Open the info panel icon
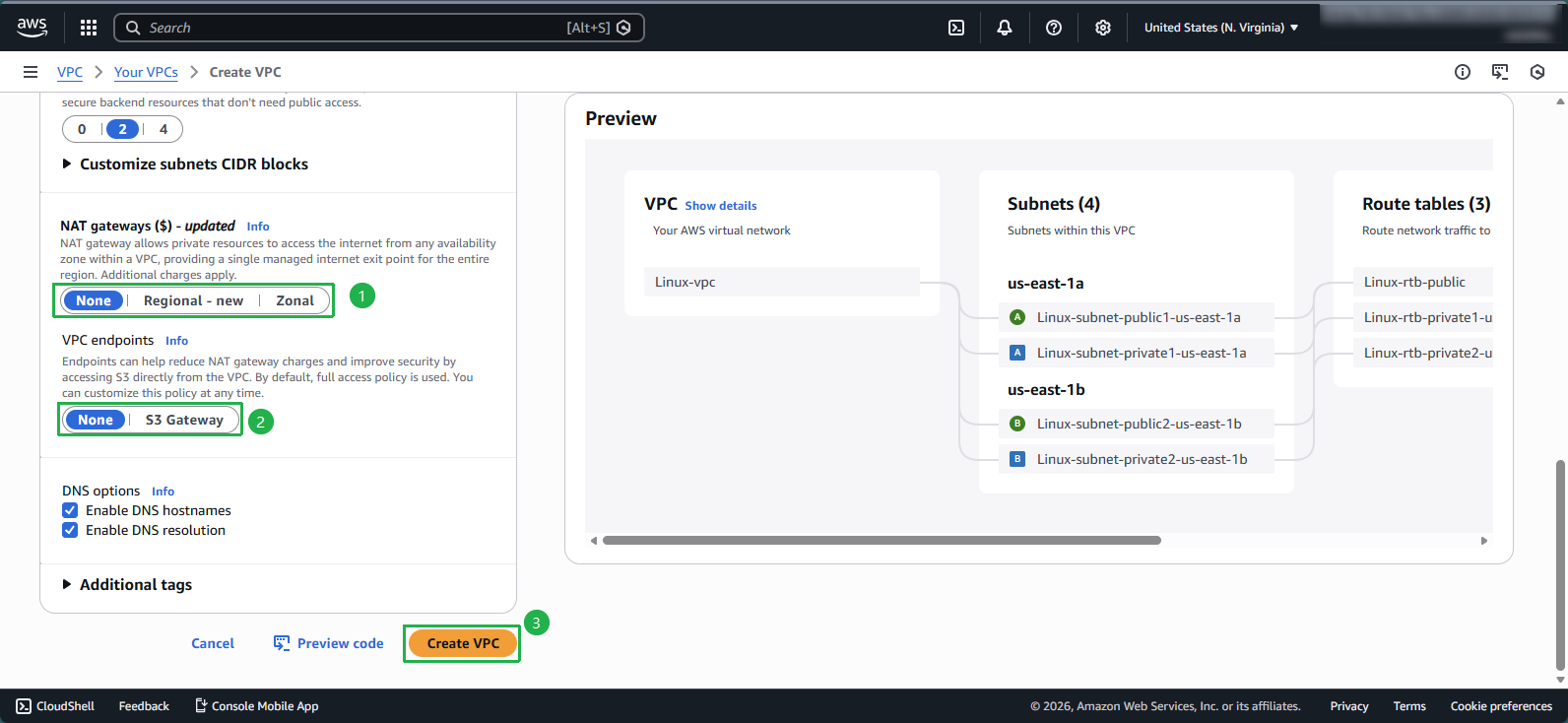 1463,72
